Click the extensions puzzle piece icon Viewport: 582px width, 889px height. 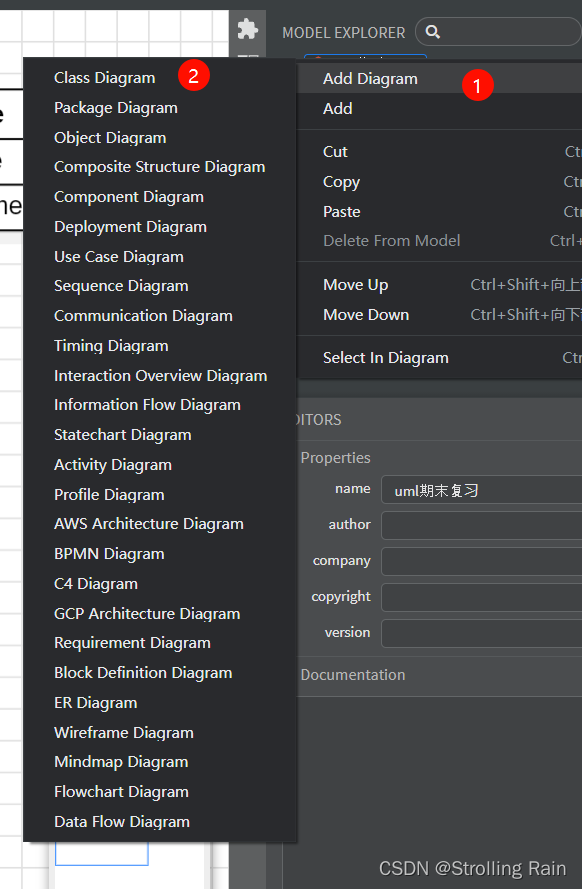coord(247,31)
